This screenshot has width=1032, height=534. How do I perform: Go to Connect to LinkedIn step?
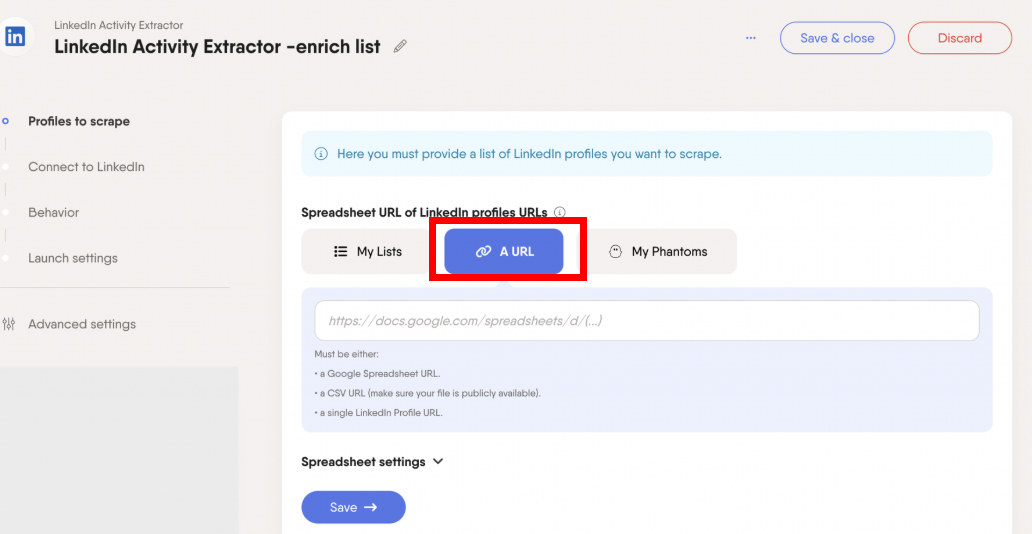pos(86,167)
